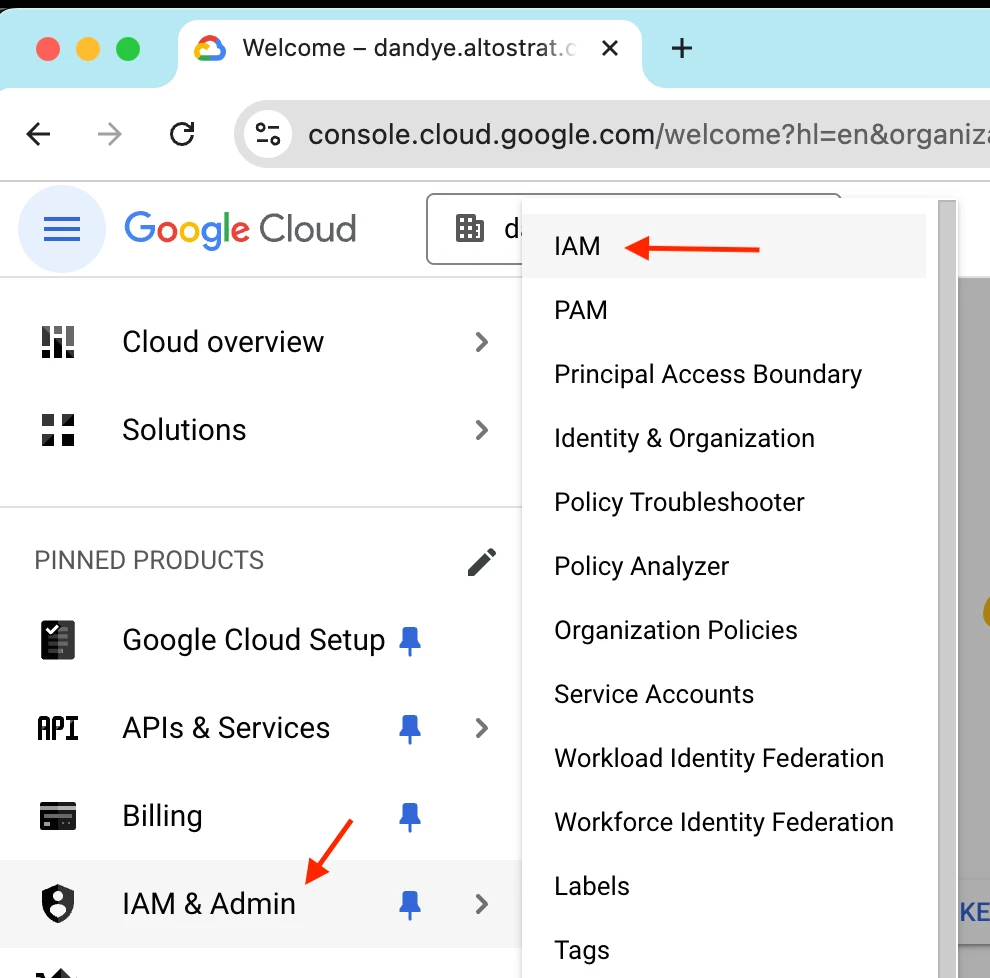Viewport: 990px width, 978px height.
Task: Open Workload Identity Federation
Action: coord(724,758)
